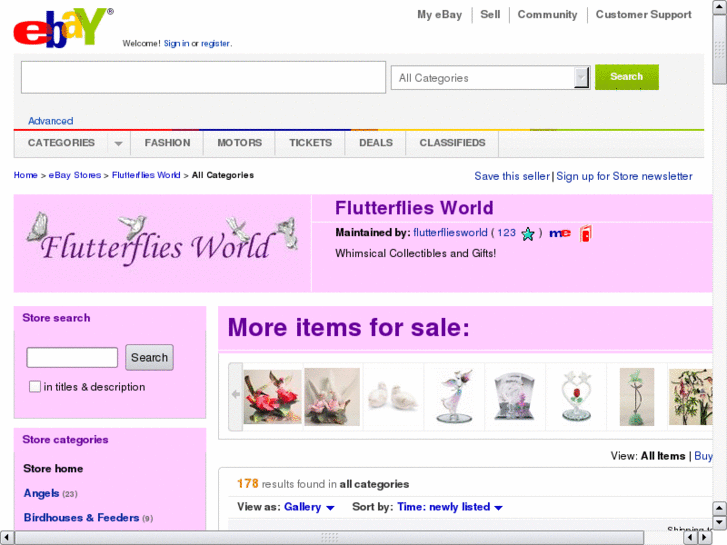This screenshot has height=545, width=727.
Task: Open the Advanced search link
Action: [x=51, y=121]
